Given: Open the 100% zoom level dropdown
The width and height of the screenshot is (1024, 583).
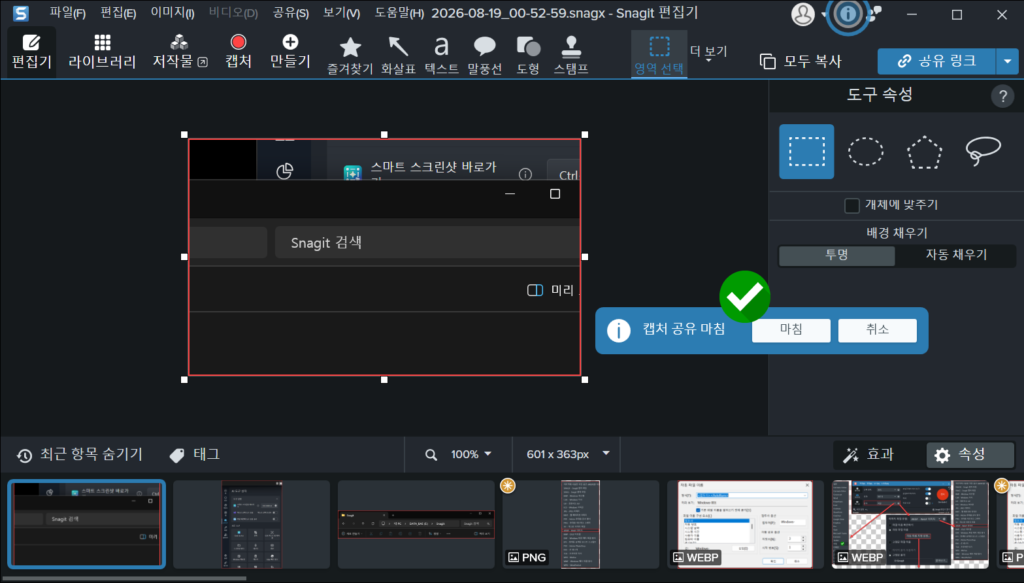Looking at the screenshot, I should (471, 454).
